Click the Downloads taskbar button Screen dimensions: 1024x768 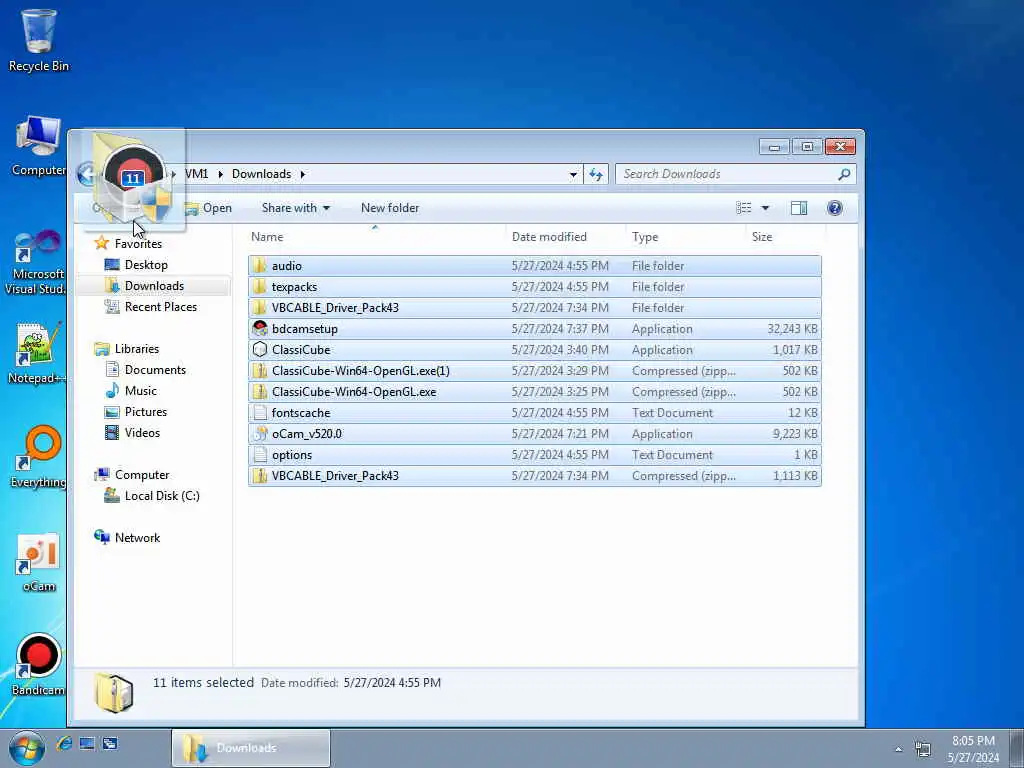(x=251, y=748)
